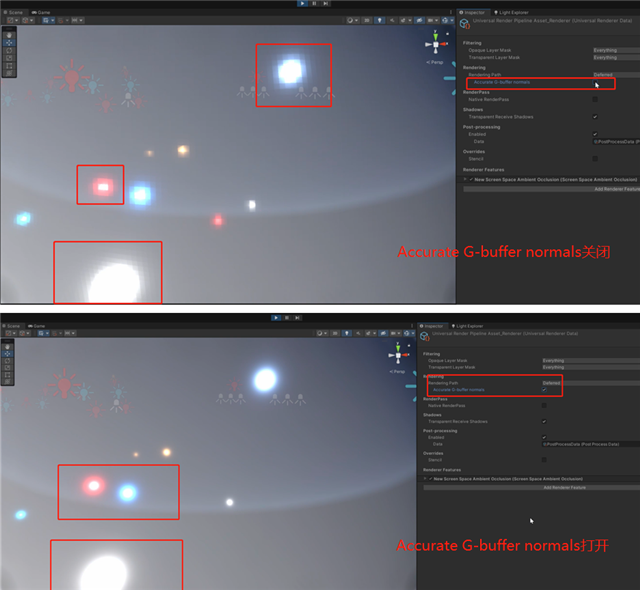Uncheck the ticked Accurate G-buffer normals checkbox
Viewport: 640px width, 590px height.
(x=544, y=389)
